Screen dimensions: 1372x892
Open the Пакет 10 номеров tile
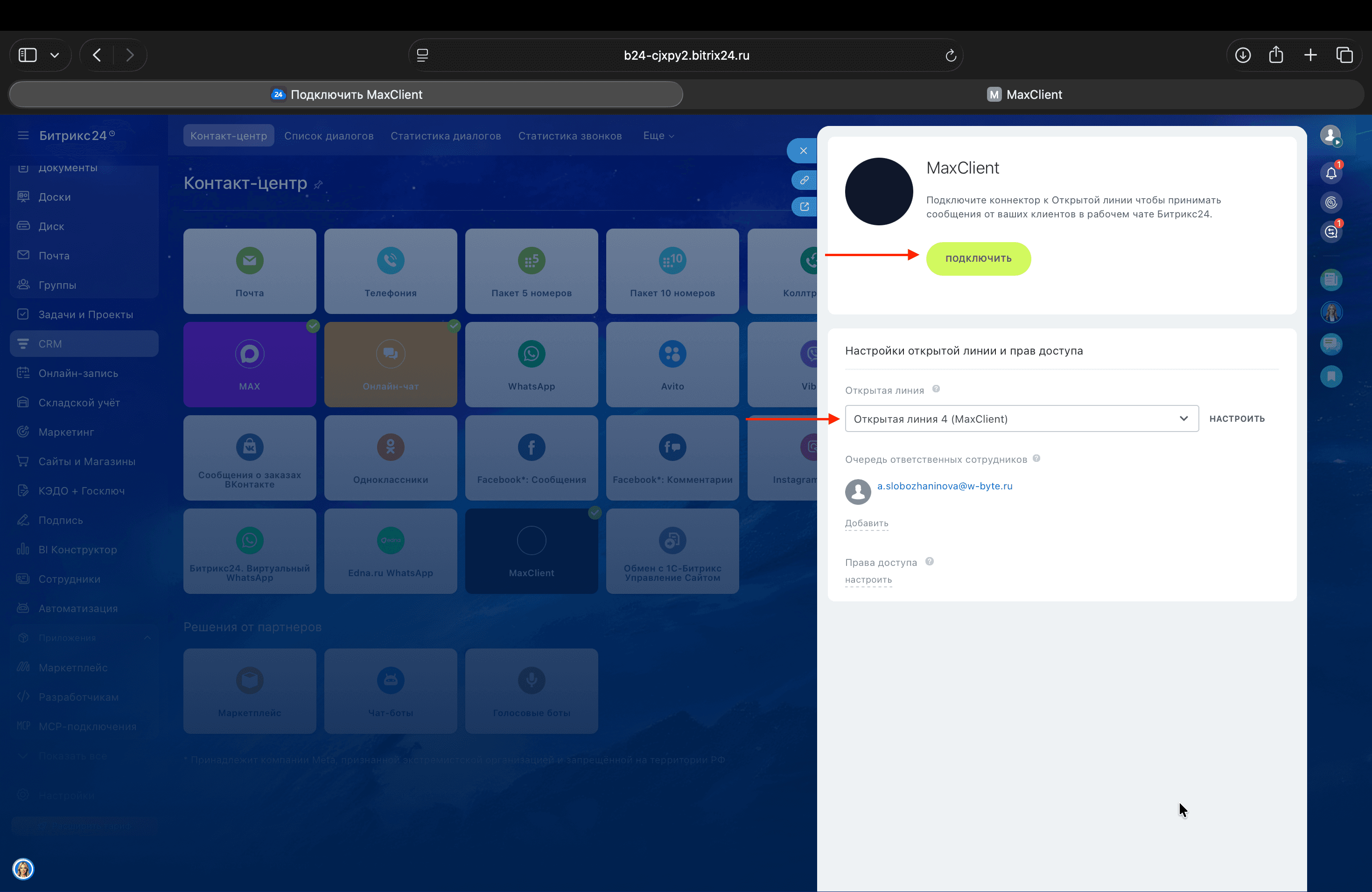672,272
